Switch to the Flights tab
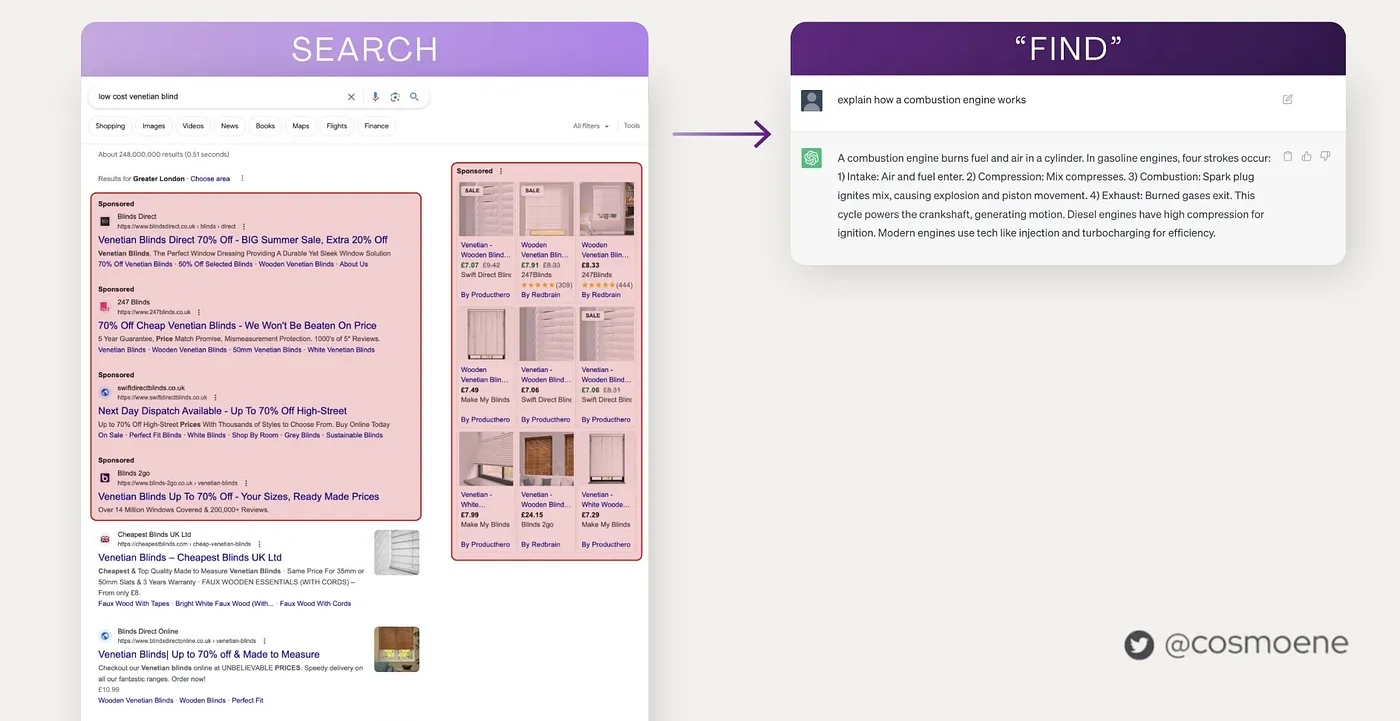 point(337,126)
